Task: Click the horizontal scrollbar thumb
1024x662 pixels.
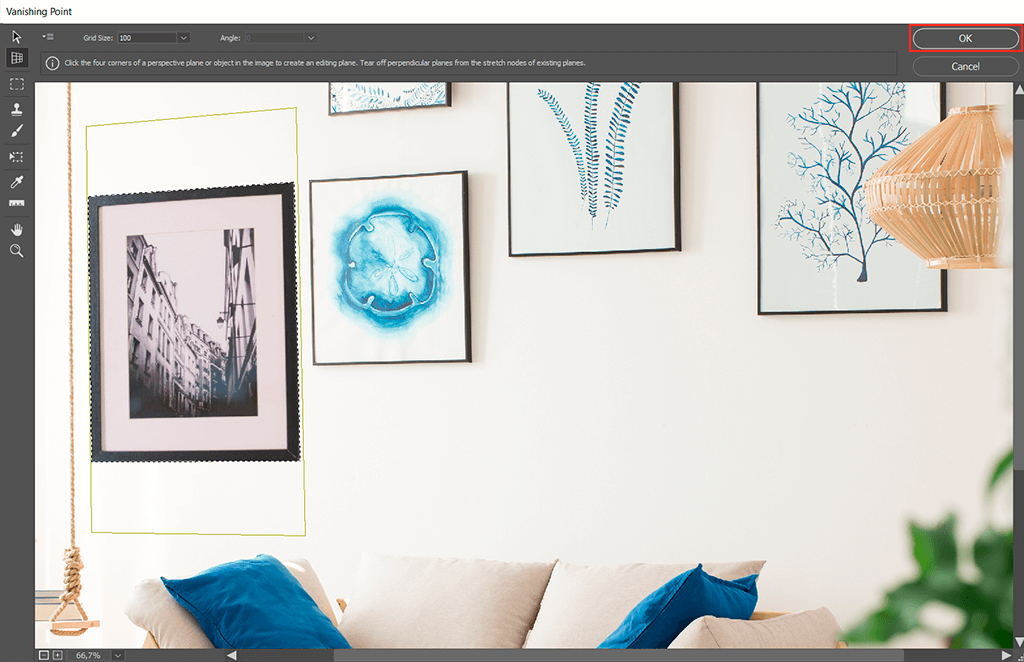Action: pyautogui.click(x=618, y=655)
